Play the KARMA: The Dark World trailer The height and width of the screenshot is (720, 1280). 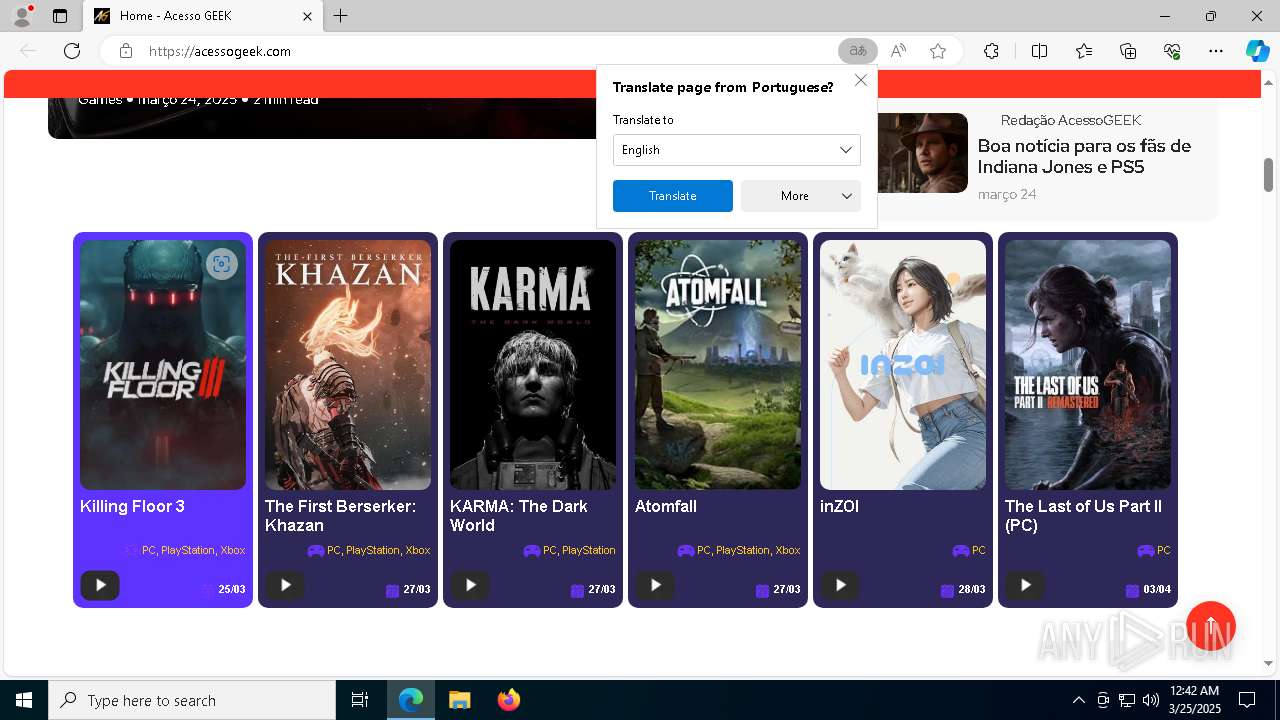(470, 585)
